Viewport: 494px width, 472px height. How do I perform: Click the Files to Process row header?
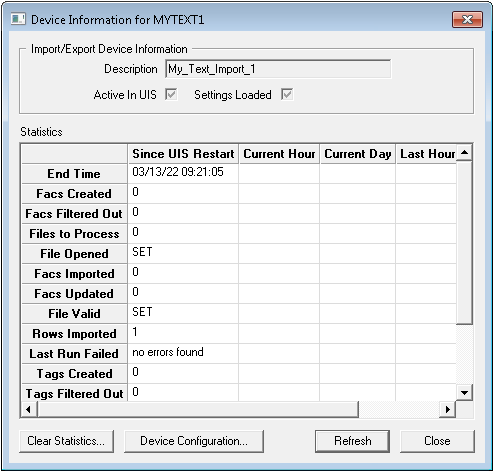click(74, 234)
